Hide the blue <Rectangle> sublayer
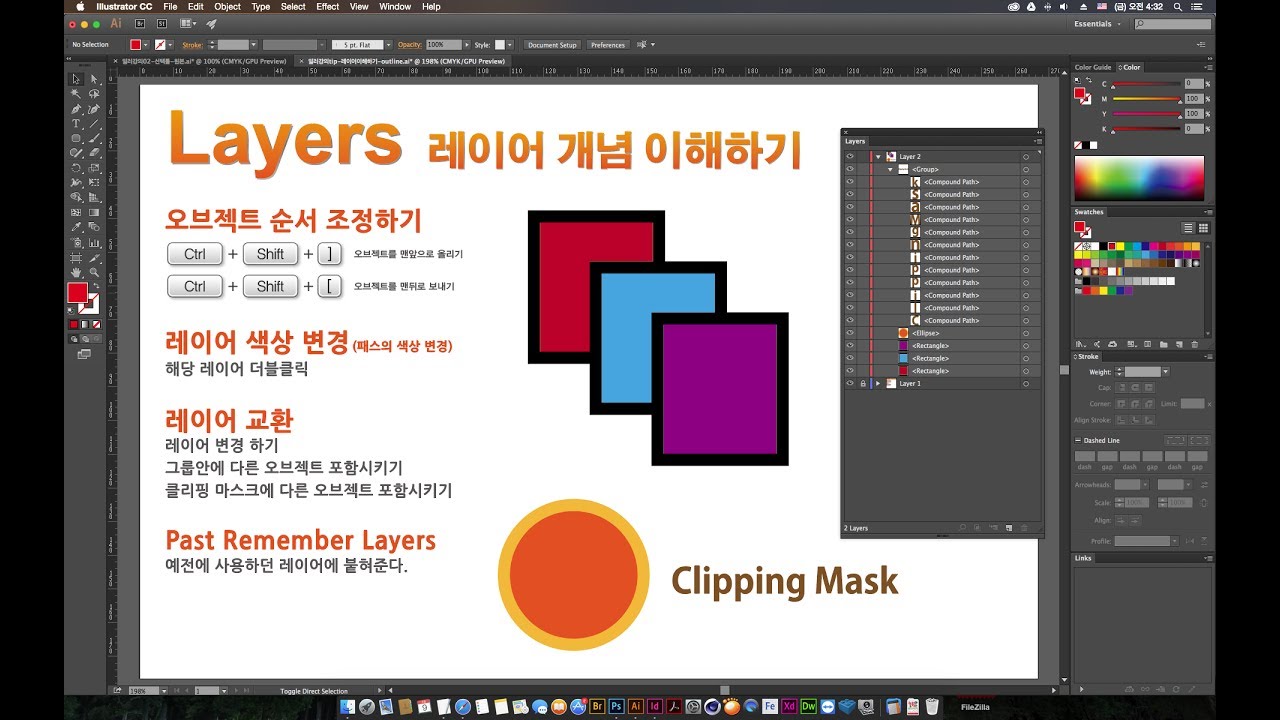Image resolution: width=1280 pixels, height=720 pixels. coord(850,358)
